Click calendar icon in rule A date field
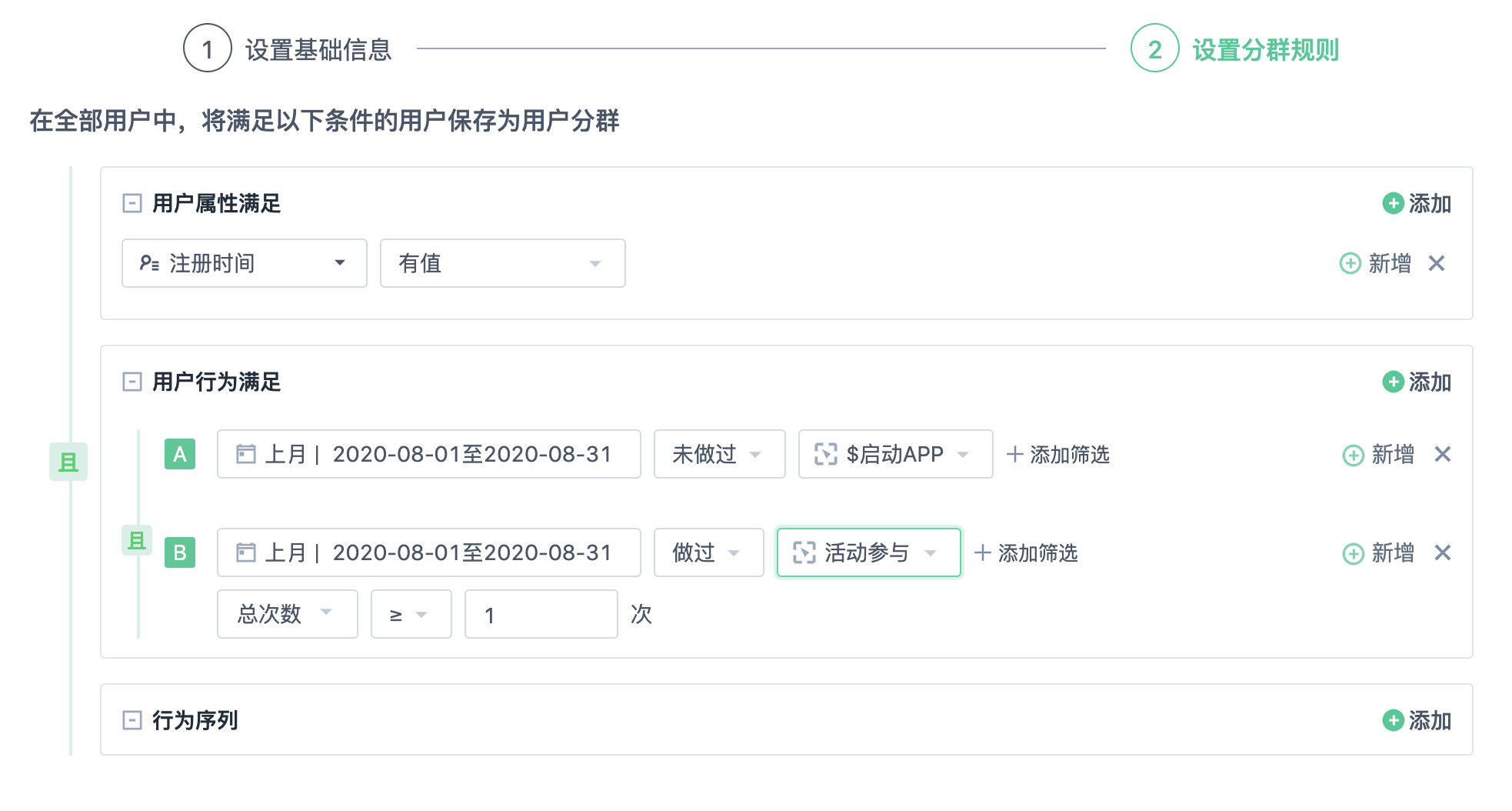This screenshot has width=1512, height=811. [x=246, y=454]
